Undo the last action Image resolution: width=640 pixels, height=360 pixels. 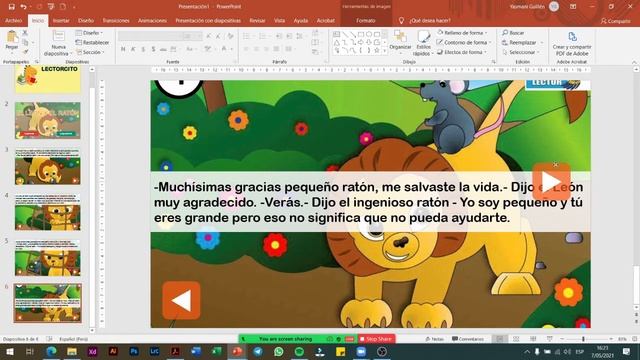23,7
